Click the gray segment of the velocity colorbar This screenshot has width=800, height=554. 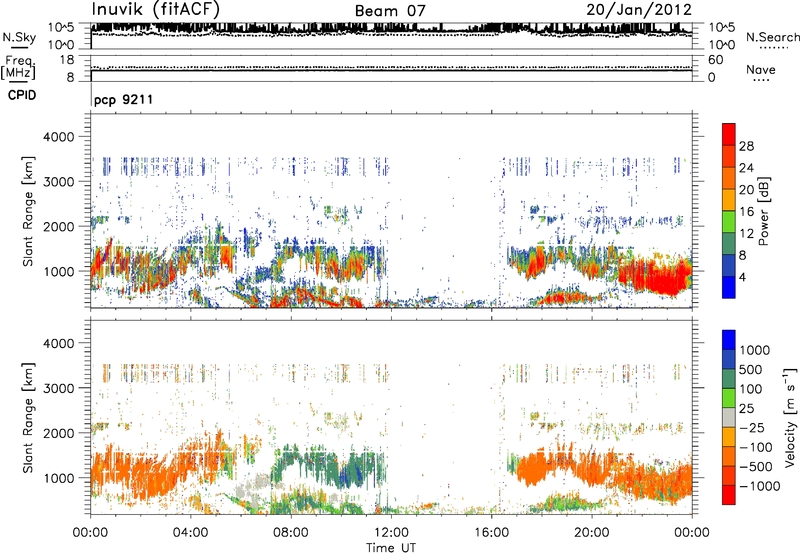[x=729, y=417]
